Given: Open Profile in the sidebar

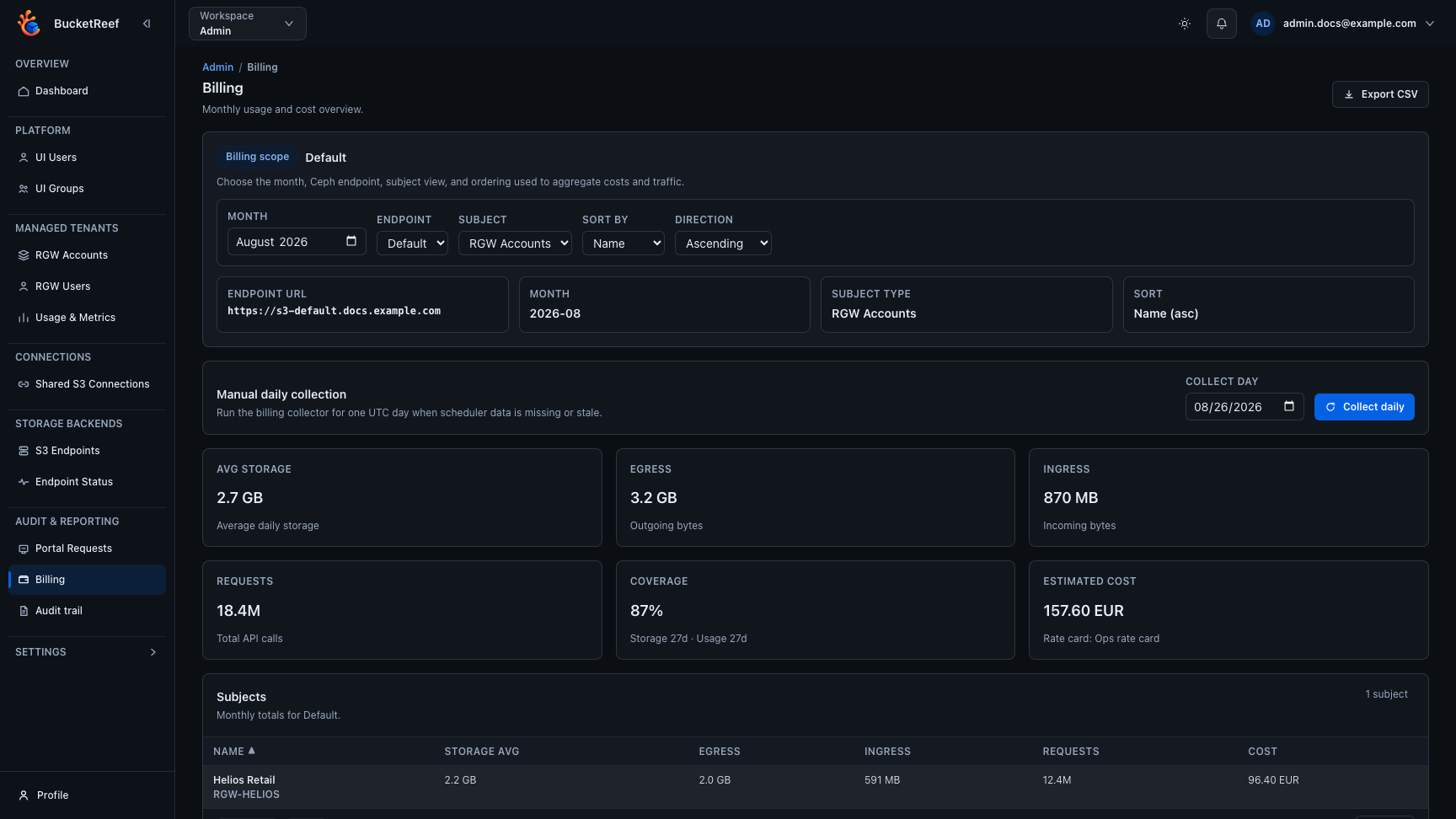Looking at the screenshot, I should (87, 795).
